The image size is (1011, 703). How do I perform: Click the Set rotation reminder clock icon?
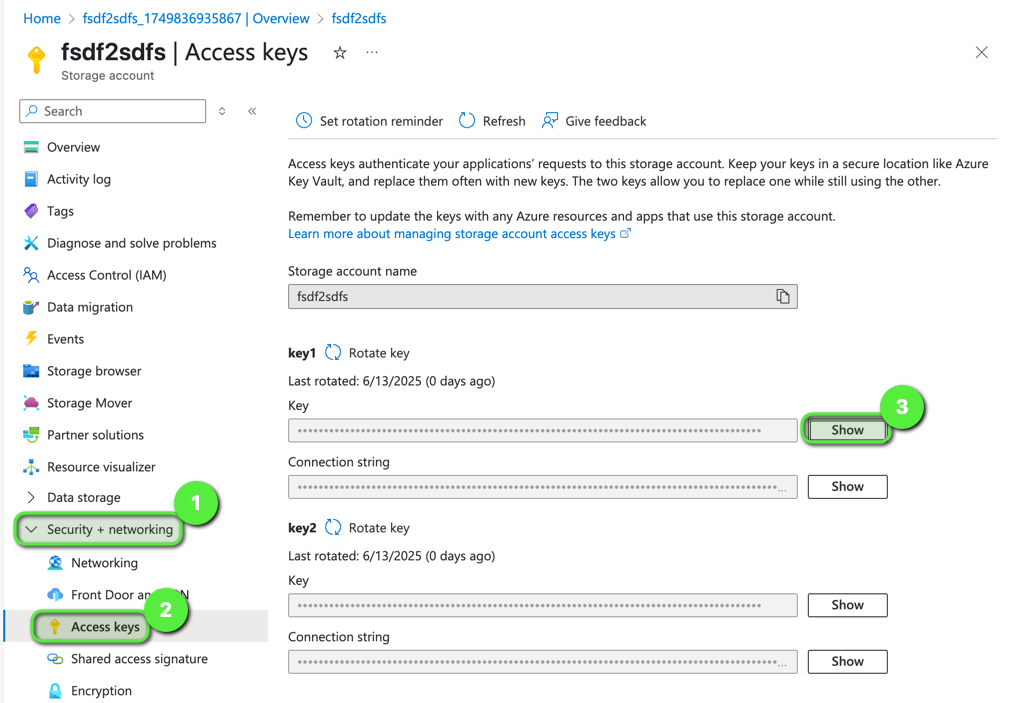[304, 121]
